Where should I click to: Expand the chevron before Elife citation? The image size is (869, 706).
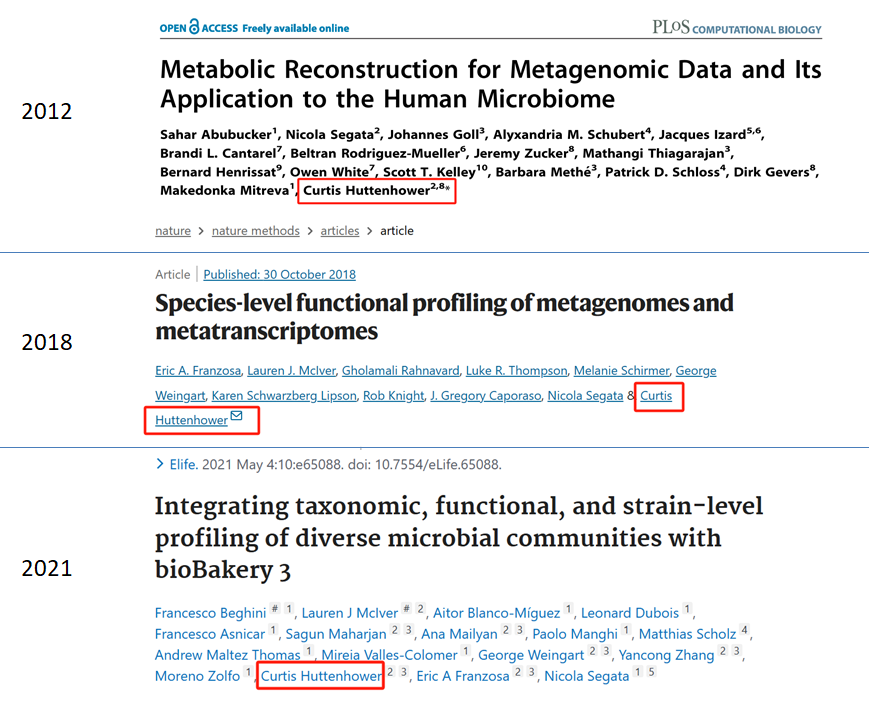pyautogui.click(x=160, y=464)
